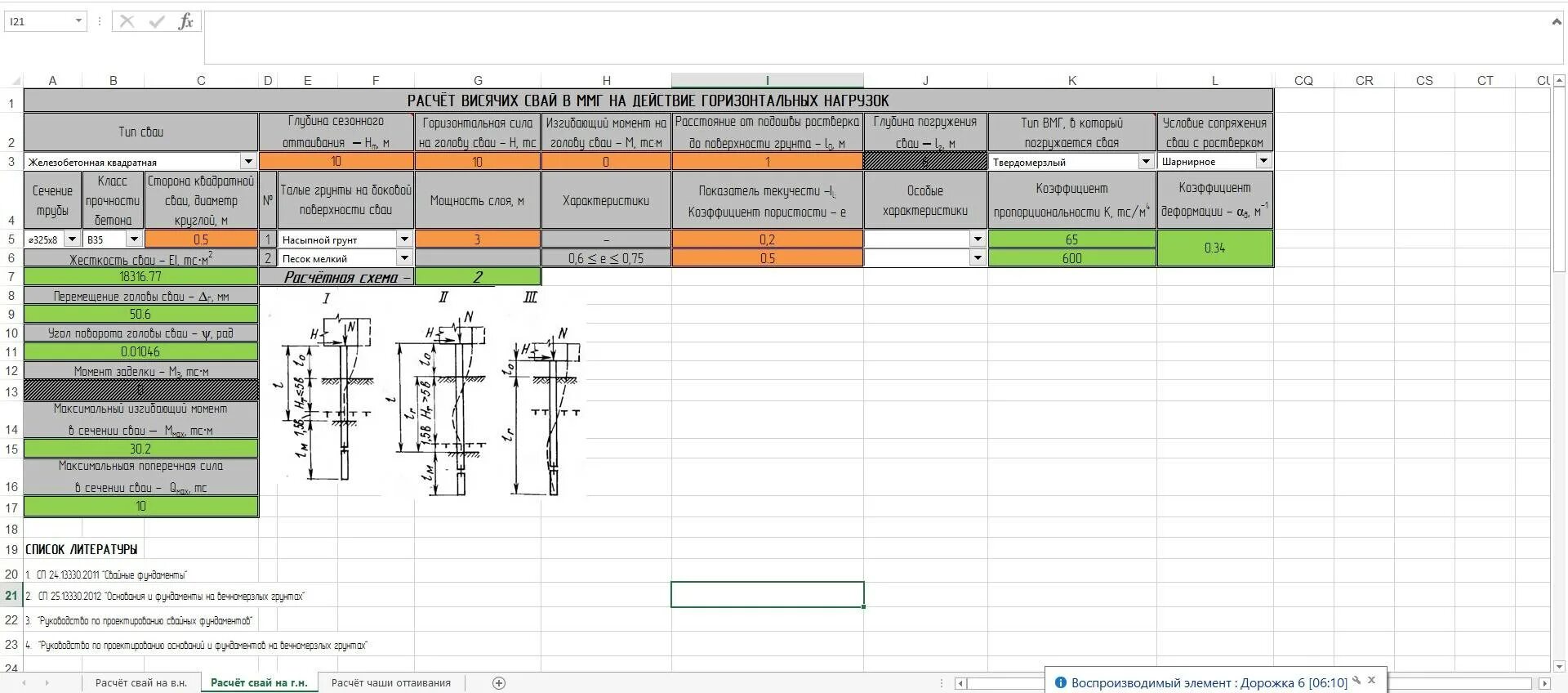Click green coefficient cell 600
The height and width of the screenshot is (693, 1568).
click(1072, 258)
